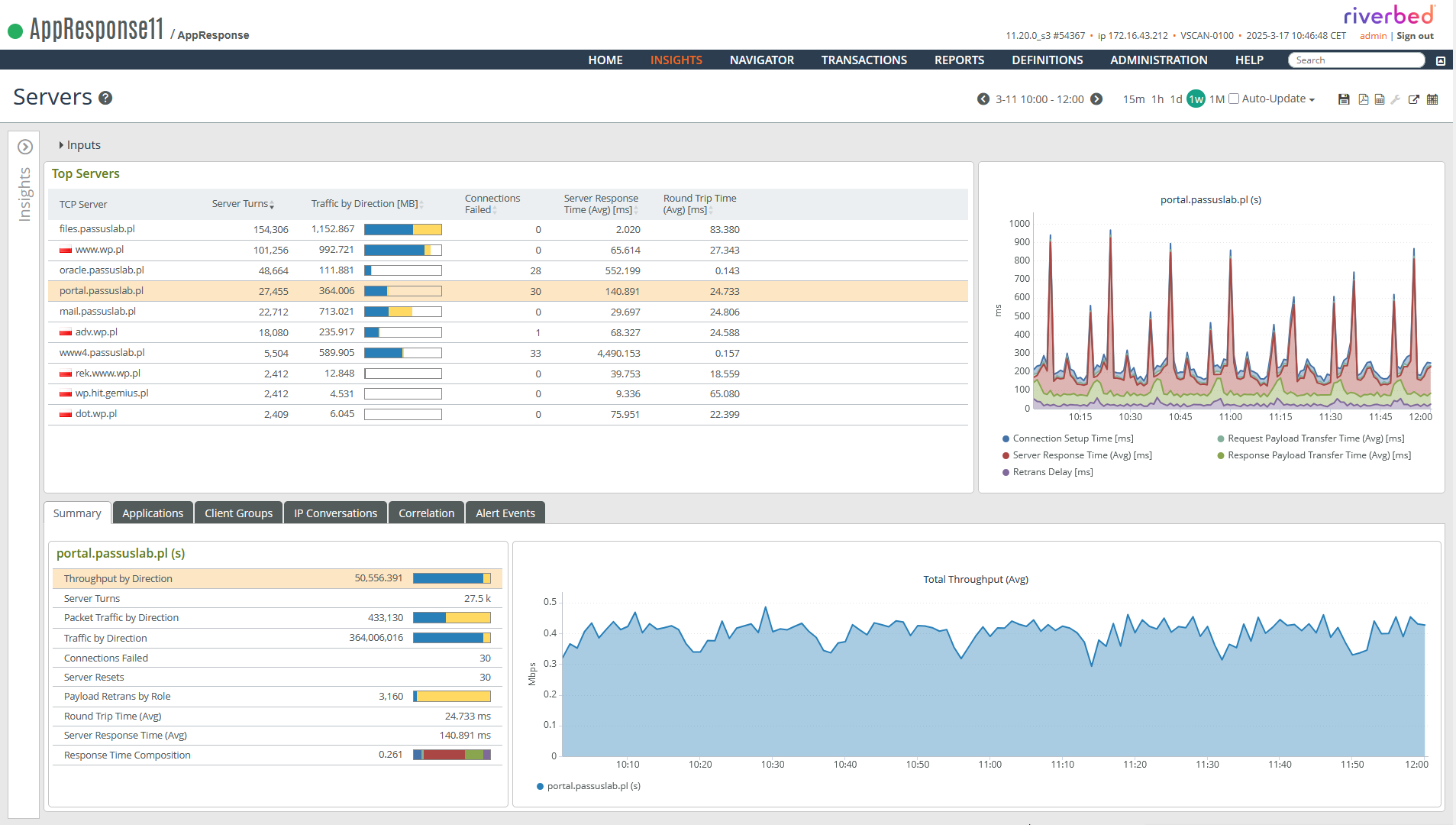The height and width of the screenshot is (825, 1456).
Task: Click the flag icon beside www.wp.pl
Action: coord(66,250)
